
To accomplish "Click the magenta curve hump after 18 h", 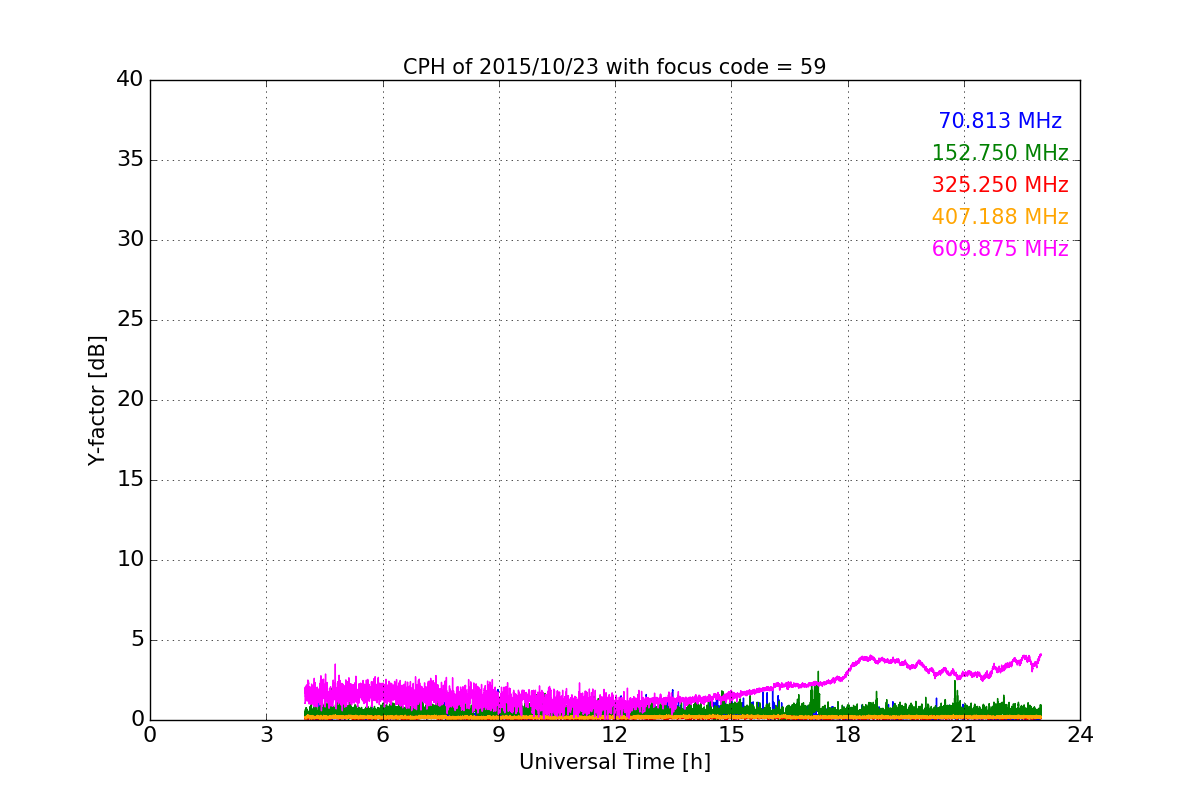I will pyautogui.click(x=870, y=659).
